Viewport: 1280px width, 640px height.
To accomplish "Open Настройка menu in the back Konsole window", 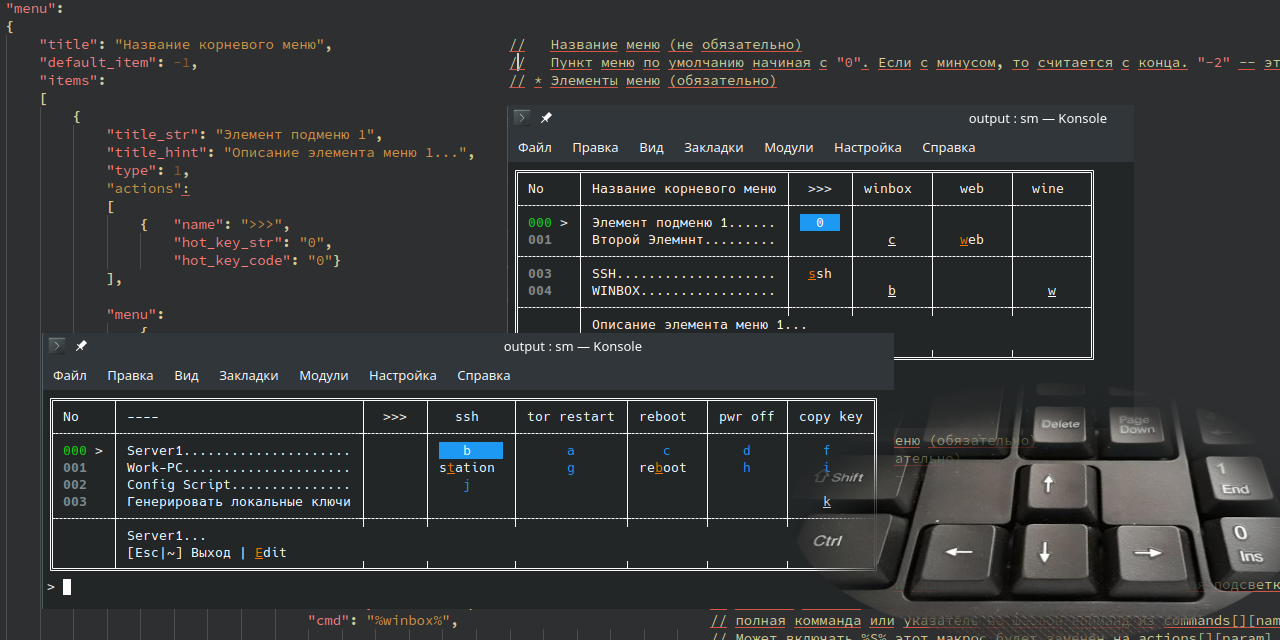I will point(867,147).
